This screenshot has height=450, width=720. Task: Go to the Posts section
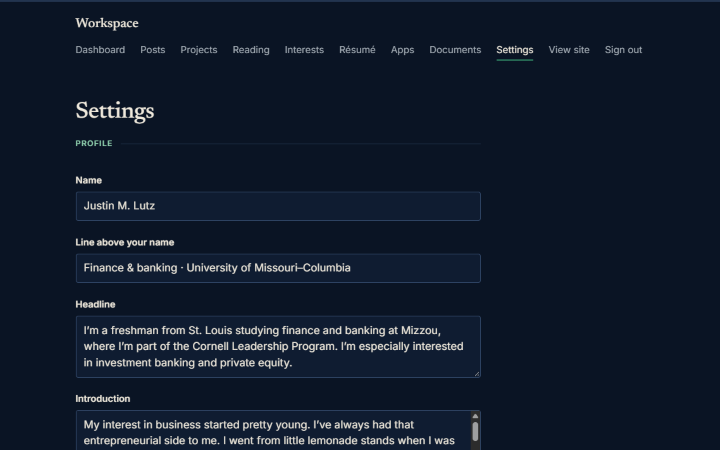(152, 50)
